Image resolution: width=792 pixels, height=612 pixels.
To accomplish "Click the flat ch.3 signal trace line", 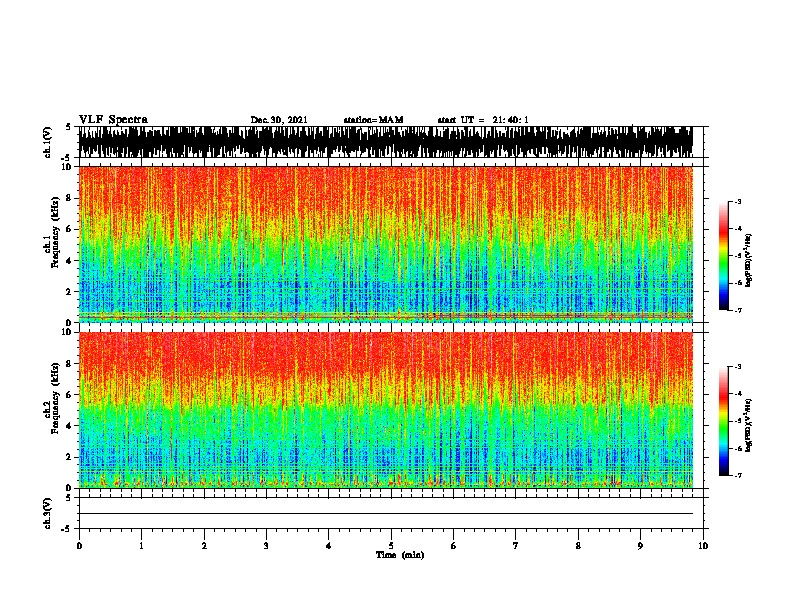I will click(385, 514).
